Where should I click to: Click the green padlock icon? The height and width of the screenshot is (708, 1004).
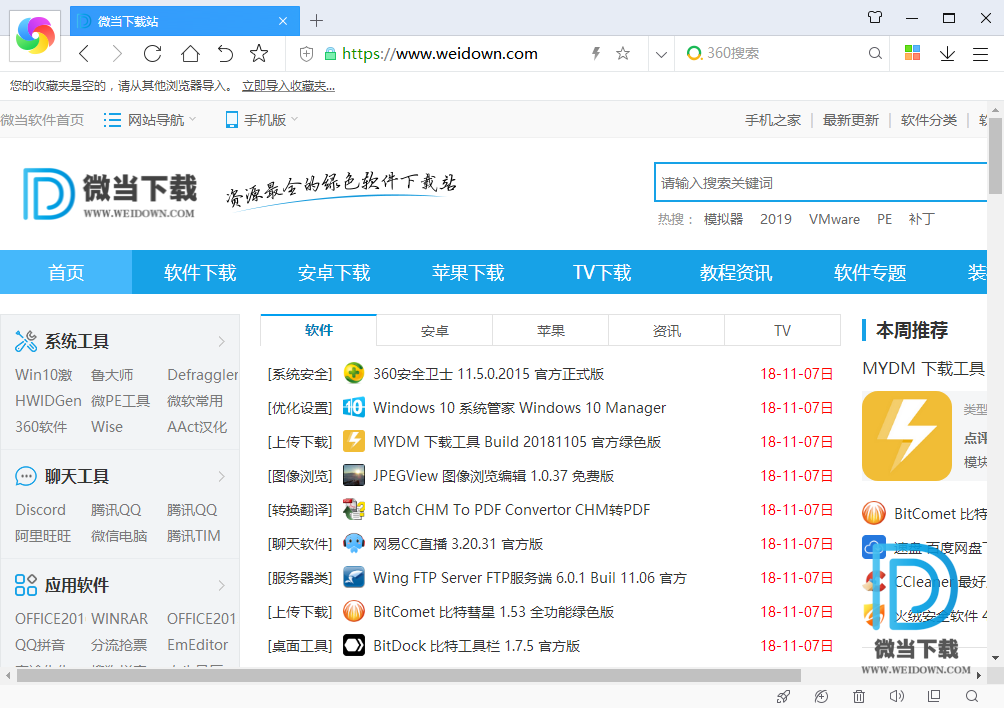pos(330,54)
